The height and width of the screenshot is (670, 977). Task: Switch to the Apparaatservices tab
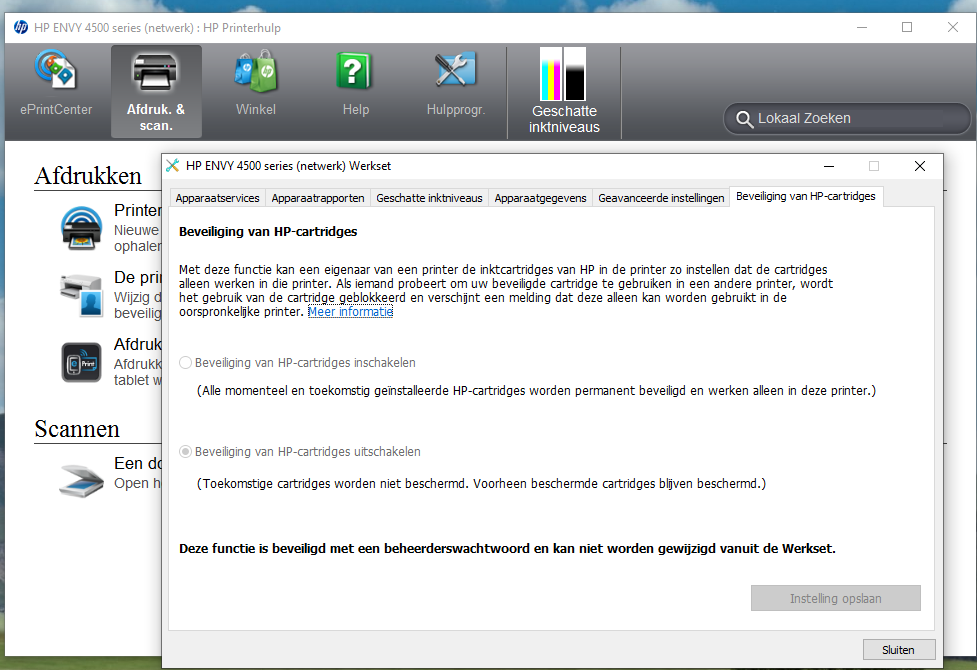(x=217, y=197)
